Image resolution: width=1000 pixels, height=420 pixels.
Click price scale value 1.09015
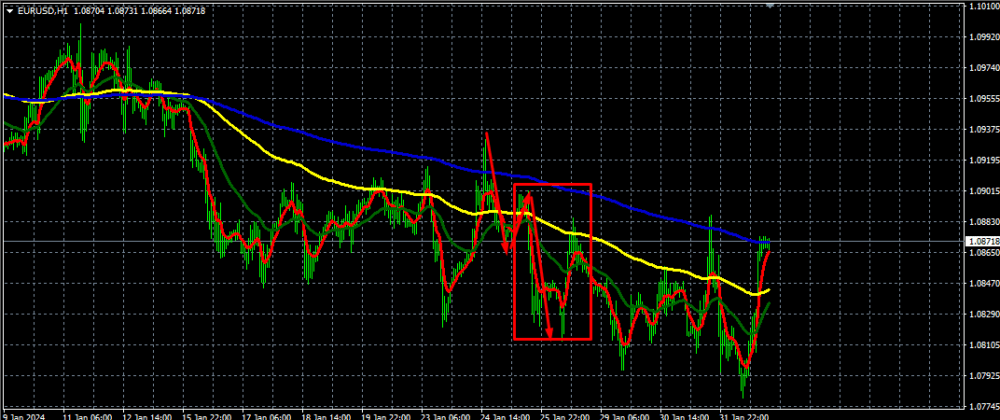986,191
